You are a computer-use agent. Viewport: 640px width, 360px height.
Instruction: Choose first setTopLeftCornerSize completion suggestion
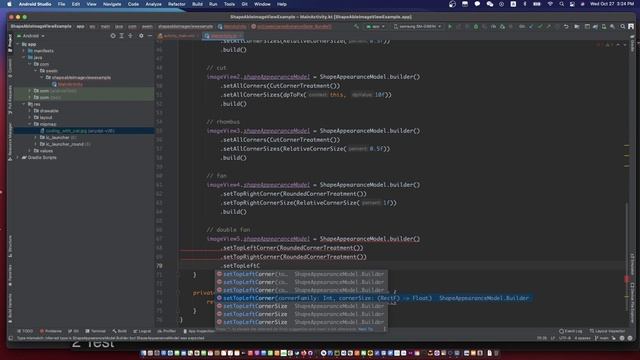[302, 306]
